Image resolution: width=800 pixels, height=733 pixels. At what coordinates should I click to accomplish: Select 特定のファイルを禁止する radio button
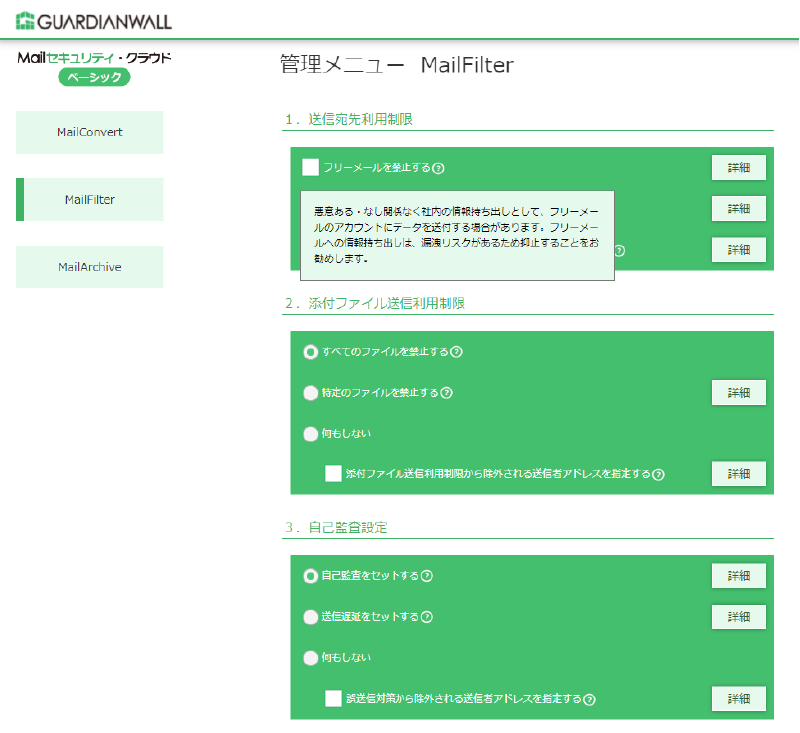pyautogui.click(x=310, y=393)
